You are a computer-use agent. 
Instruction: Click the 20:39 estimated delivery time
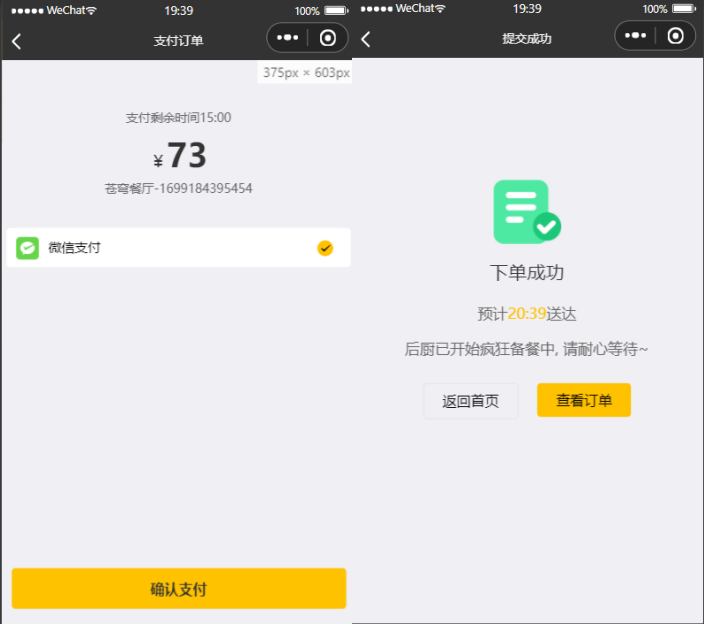pos(527,314)
